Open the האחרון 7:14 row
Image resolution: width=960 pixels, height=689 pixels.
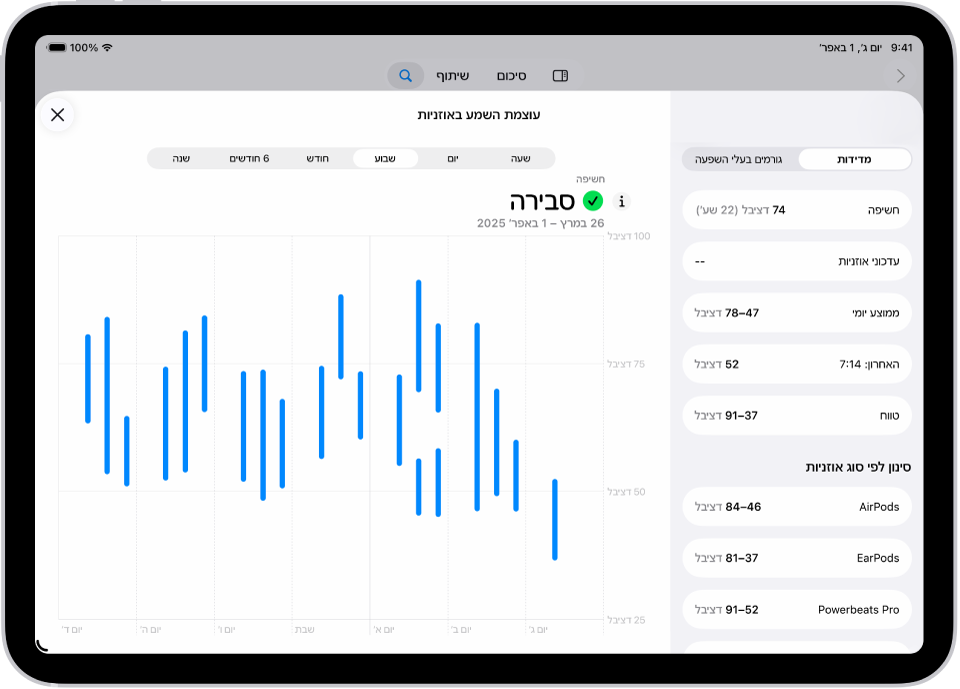(x=797, y=364)
